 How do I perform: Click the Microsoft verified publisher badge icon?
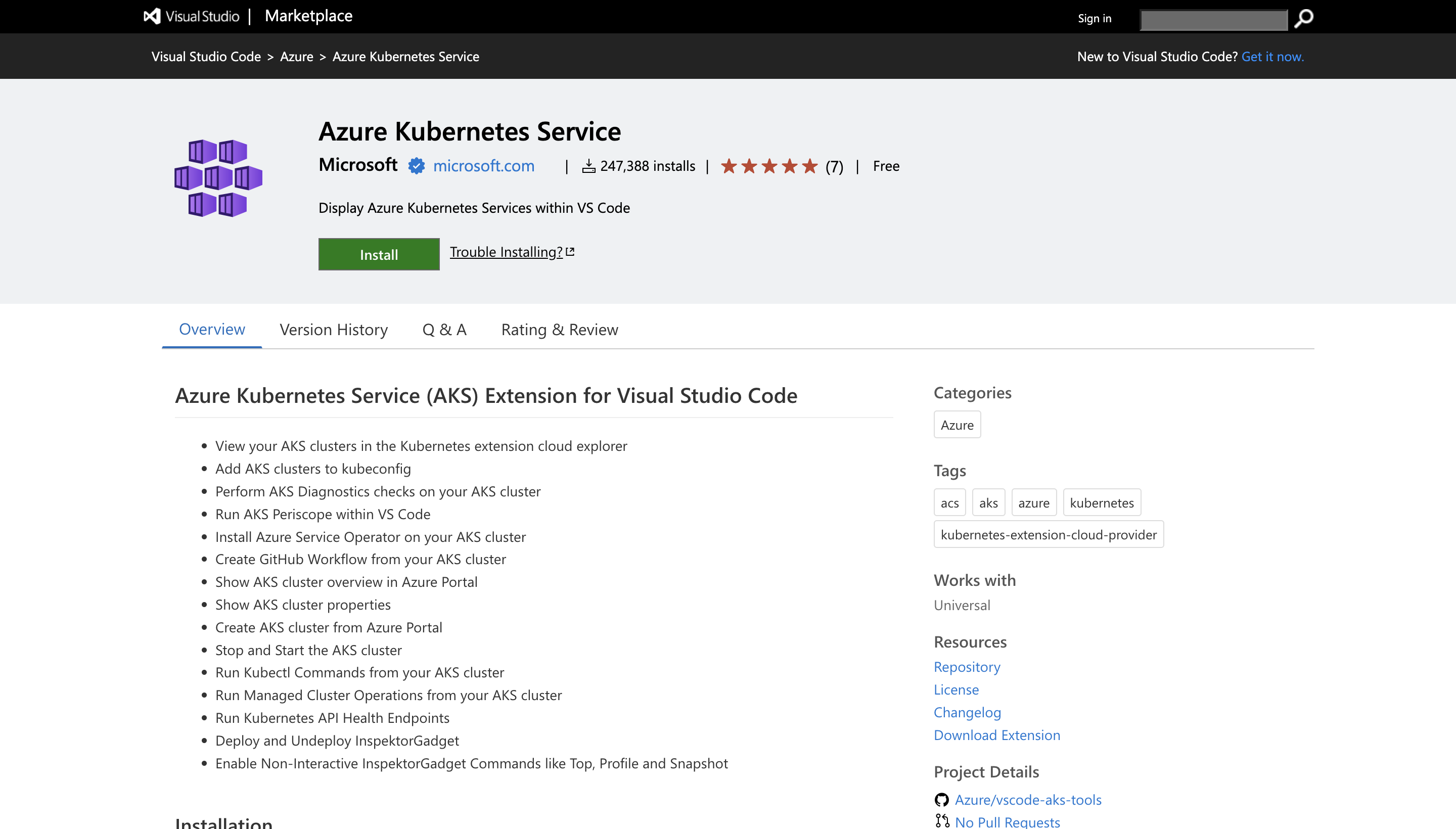[415, 166]
